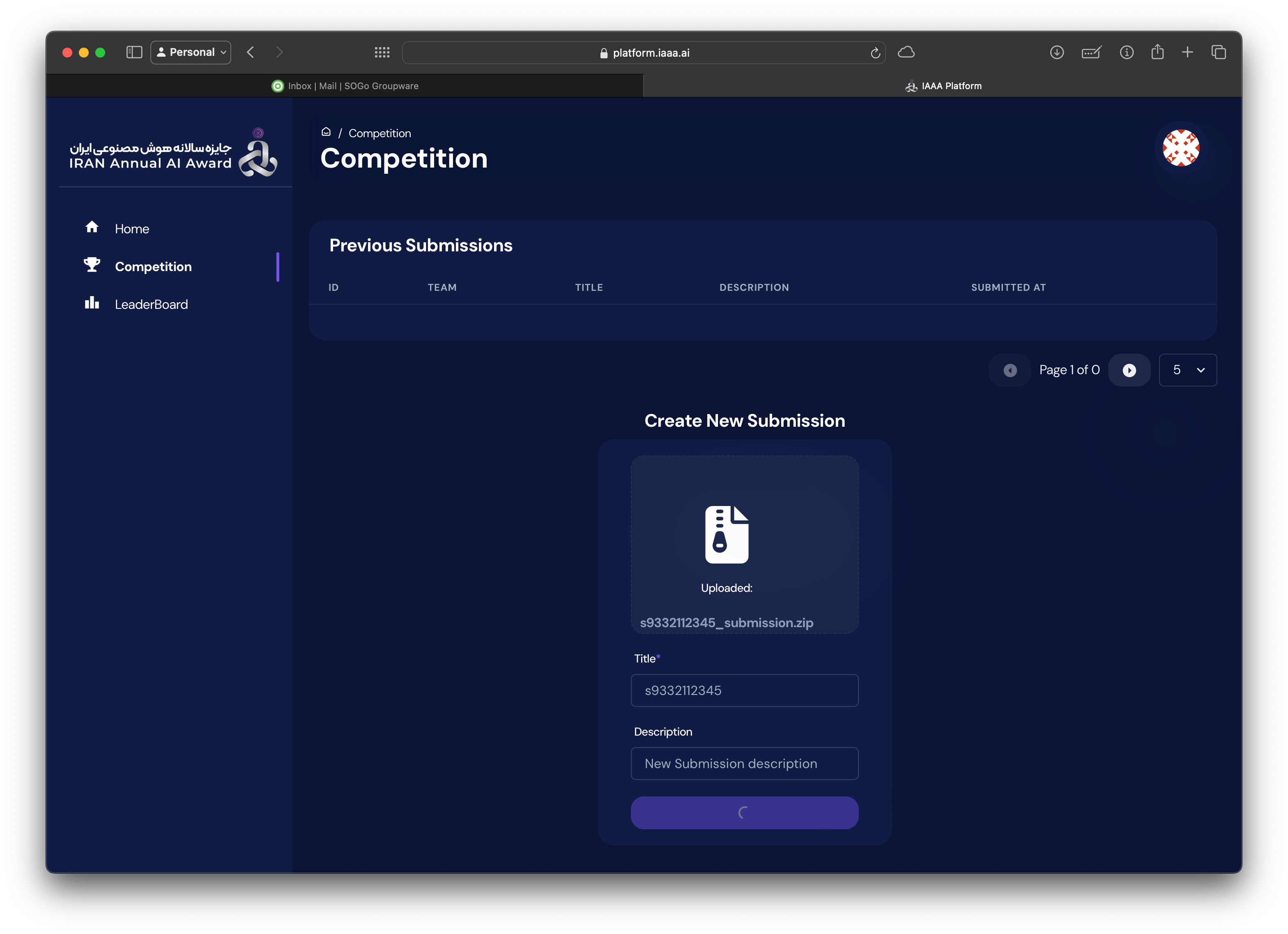This screenshot has height=934, width=1288.
Task: Select LeaderBoard in sidebar
Action: [151, 304]
